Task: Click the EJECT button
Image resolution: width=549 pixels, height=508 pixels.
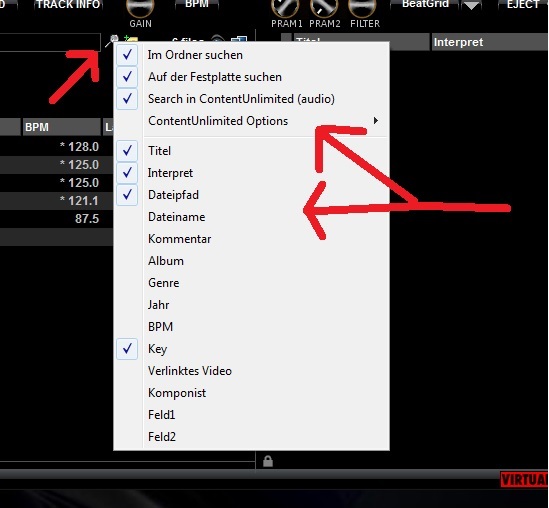Action: pyautogui.click(x=523, y=5)
